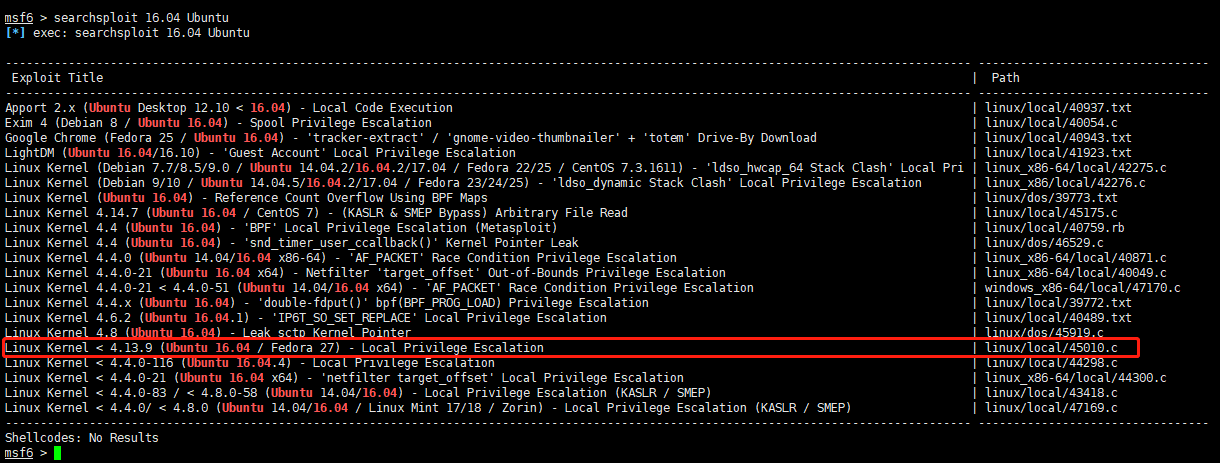Screen dimensions: 1220x463
Task: Click highlighted Linux Kernel < 4.13.9 exploit title
Action: pyautogui.click(x=274, y=348)
